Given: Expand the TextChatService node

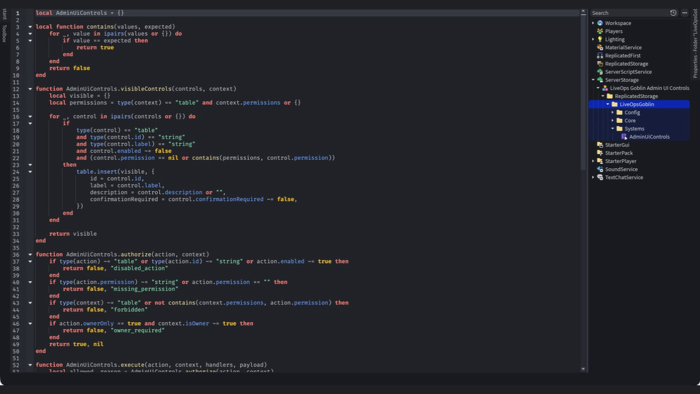Looking at the screenshot, I should pos(593,177).
